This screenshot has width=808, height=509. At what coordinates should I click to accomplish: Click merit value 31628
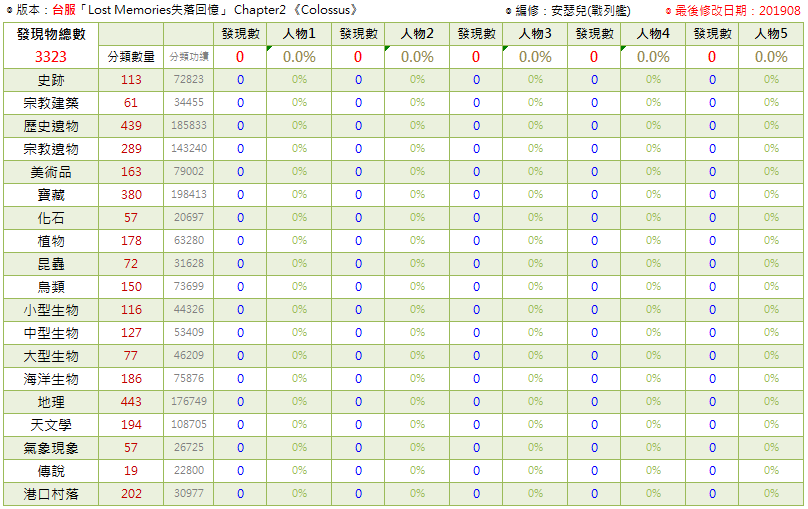189,263
